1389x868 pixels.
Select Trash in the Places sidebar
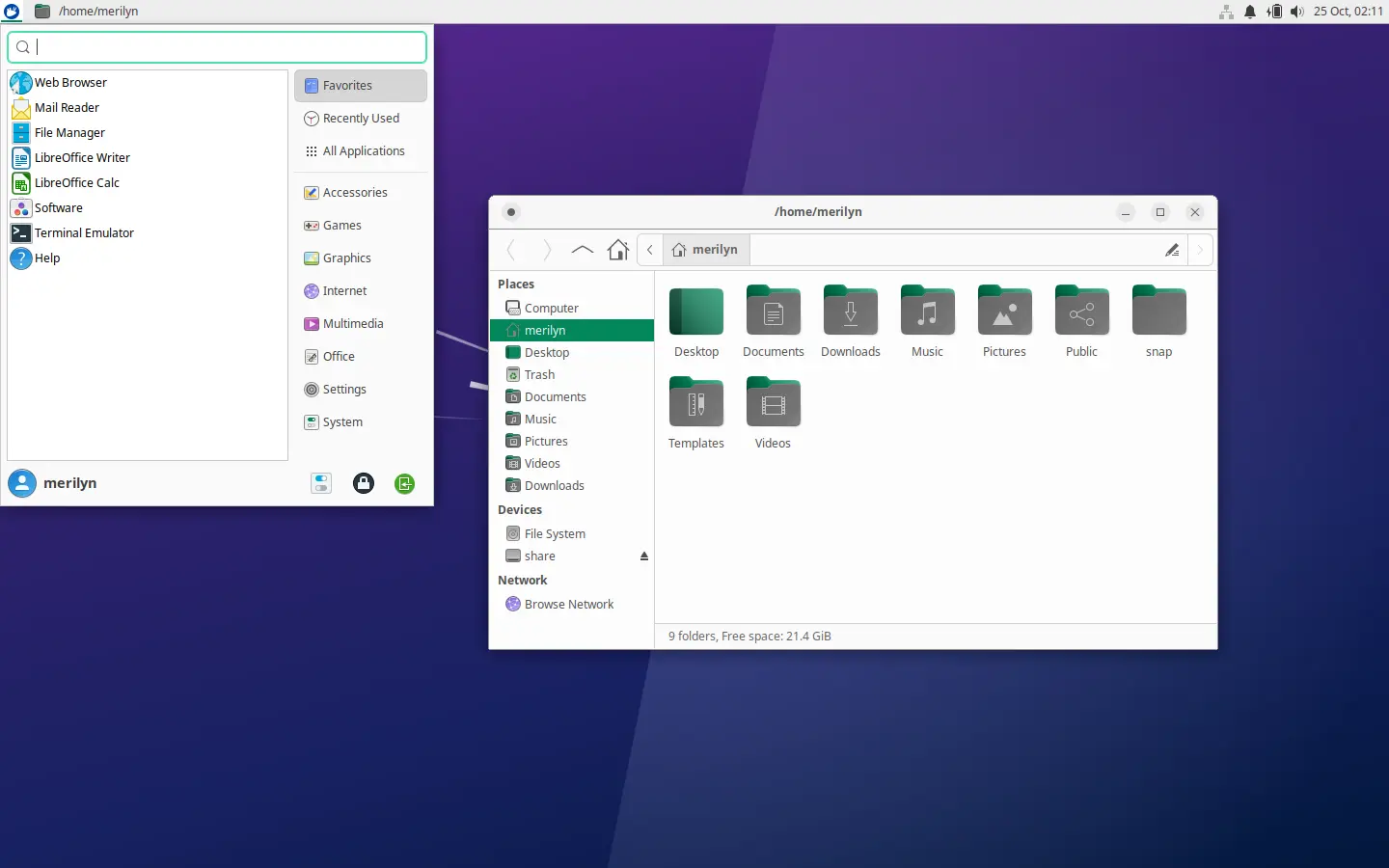coord(539,375)
